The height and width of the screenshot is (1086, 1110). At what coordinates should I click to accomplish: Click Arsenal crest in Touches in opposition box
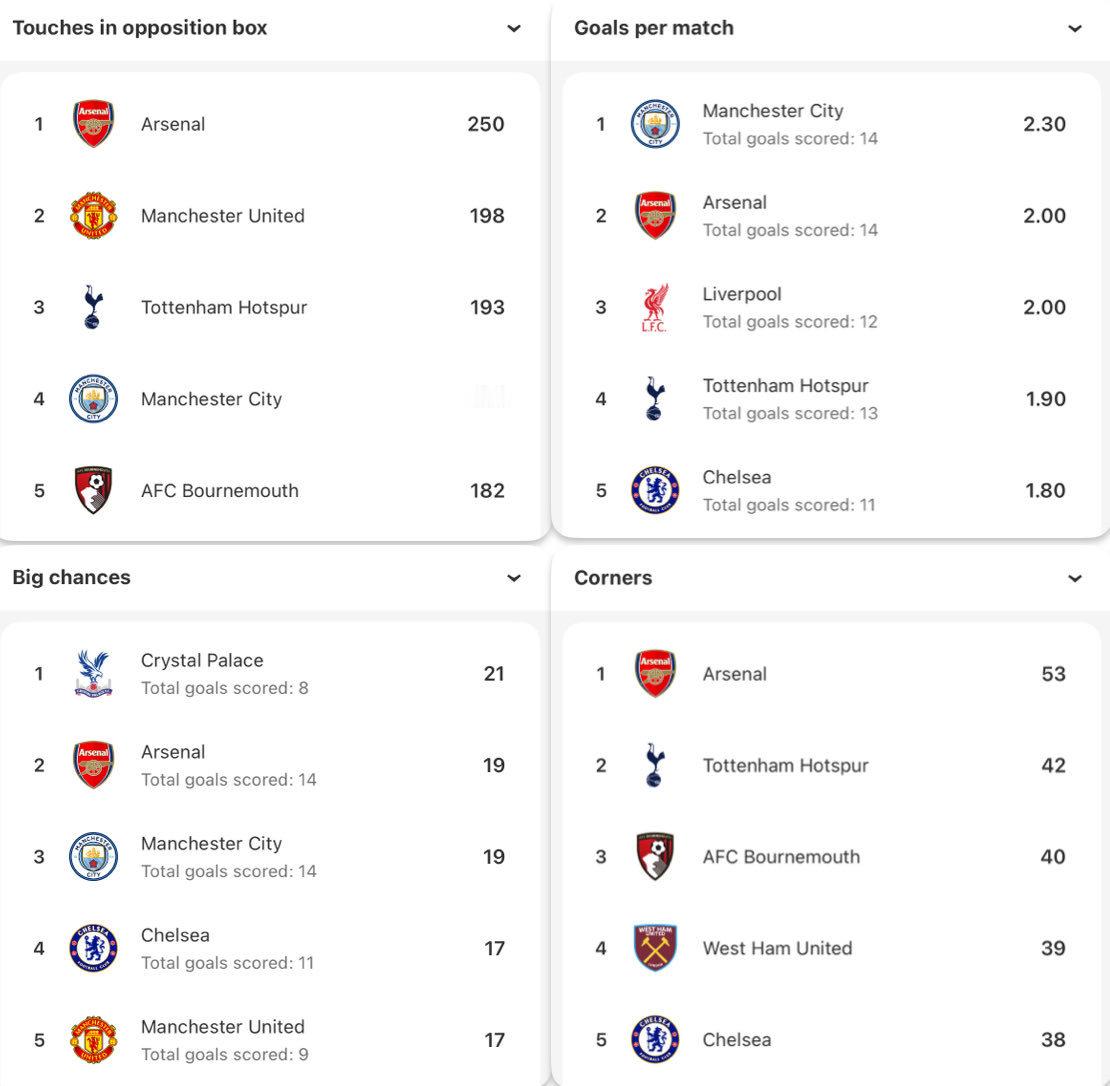tap(93, 124)
